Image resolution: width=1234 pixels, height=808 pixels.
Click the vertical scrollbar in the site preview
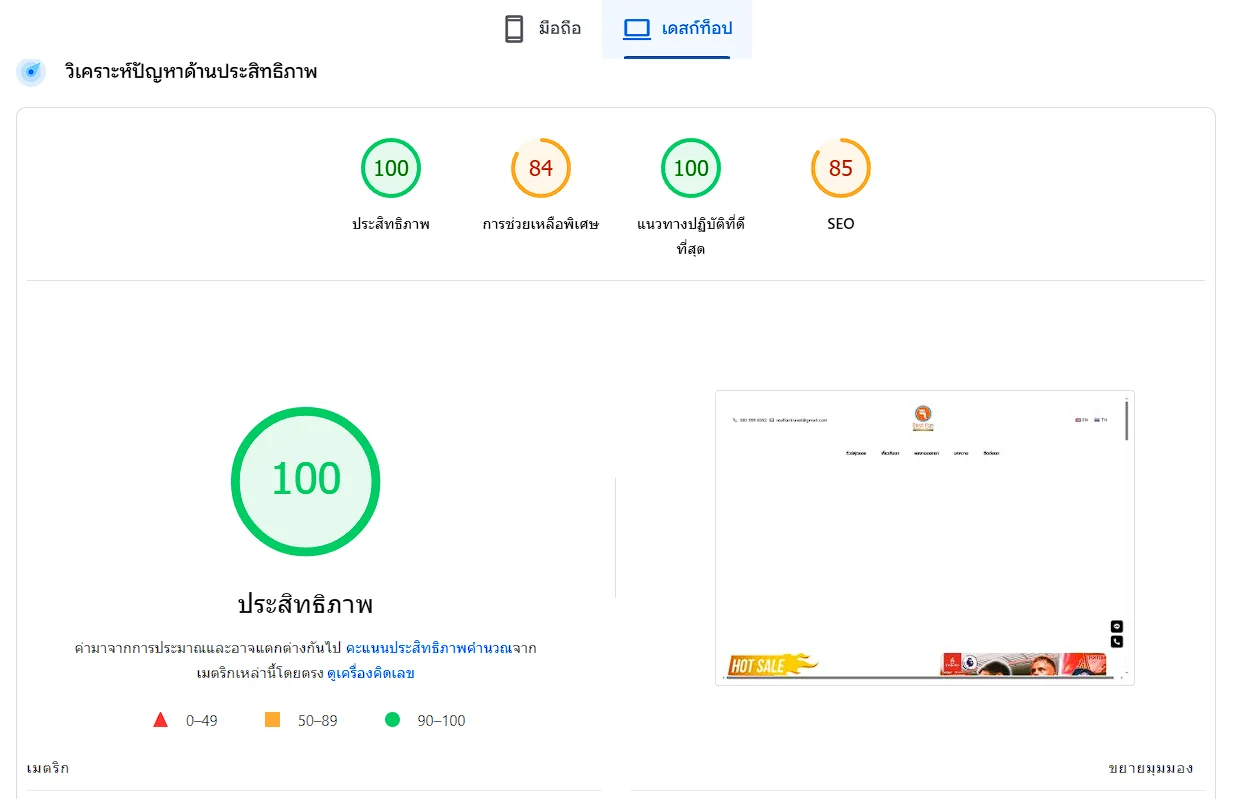click(x=1127, y=422)
